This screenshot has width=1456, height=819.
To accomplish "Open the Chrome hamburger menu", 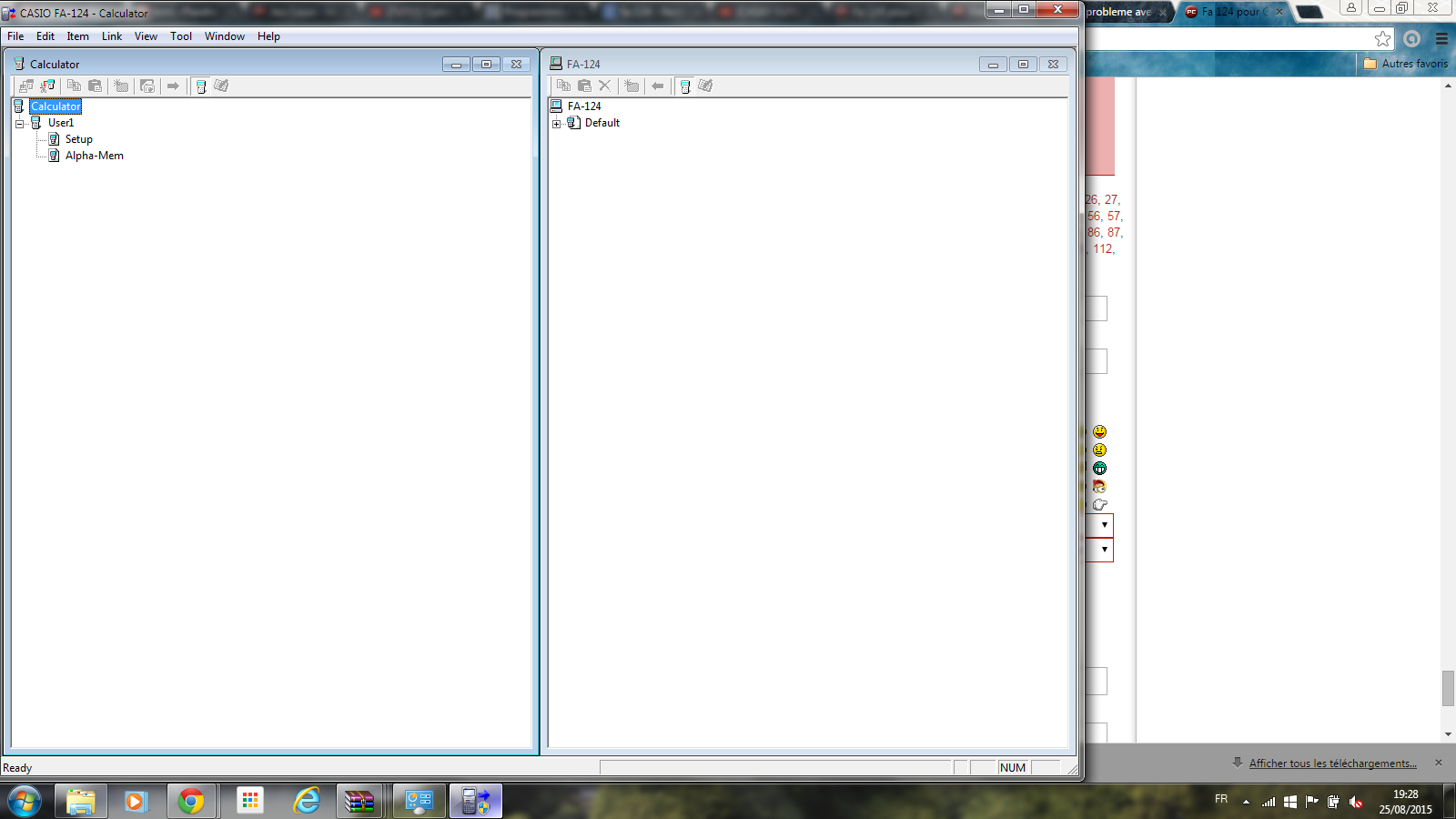I will (x=1441, y=38).
